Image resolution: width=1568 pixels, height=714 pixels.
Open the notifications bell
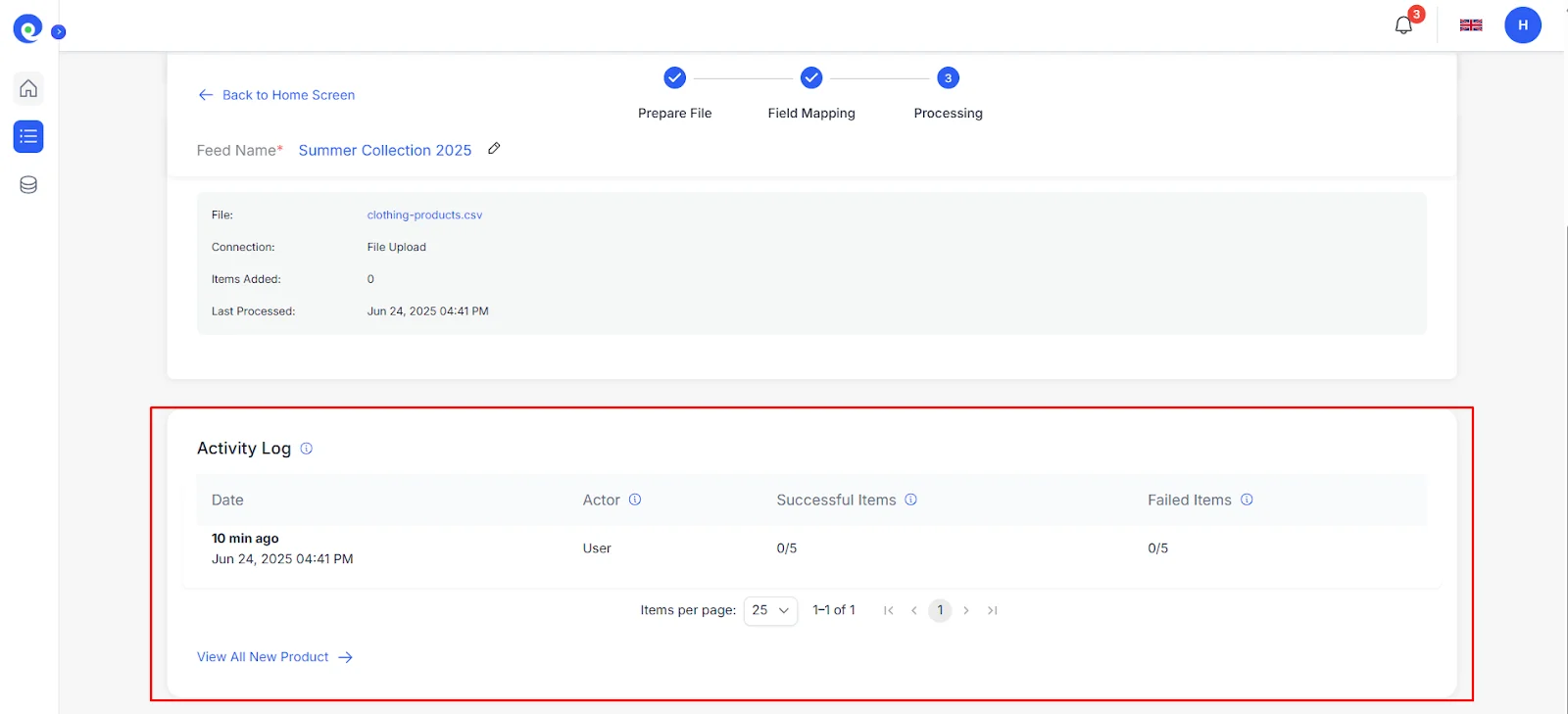(x=1403, y=25)
